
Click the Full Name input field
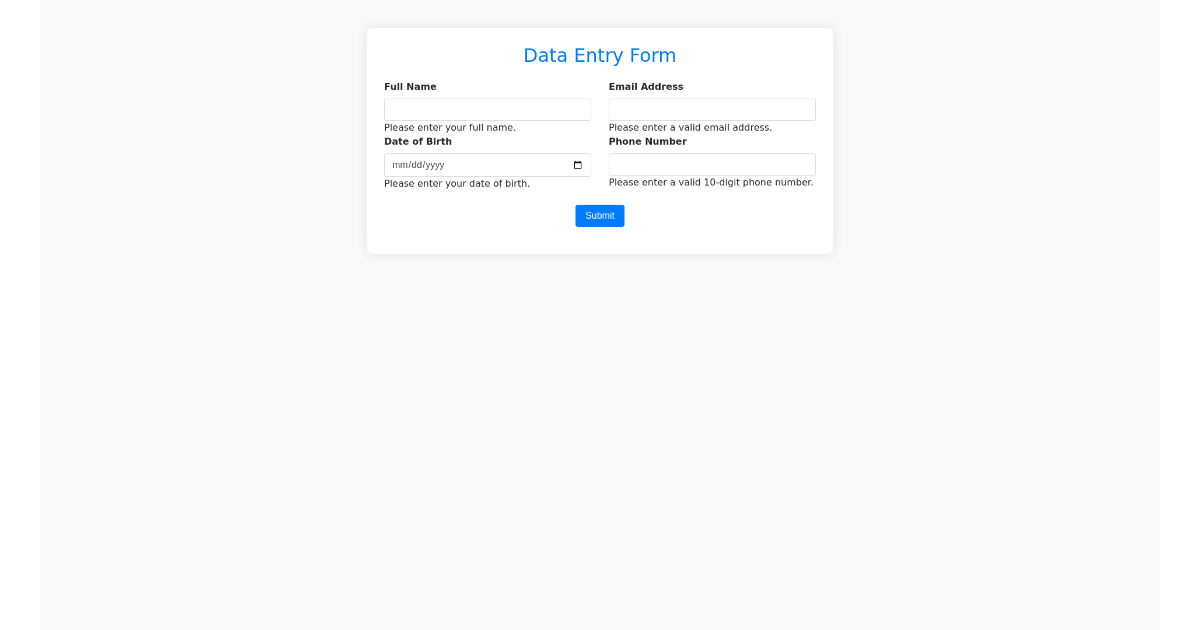[487, 110]
